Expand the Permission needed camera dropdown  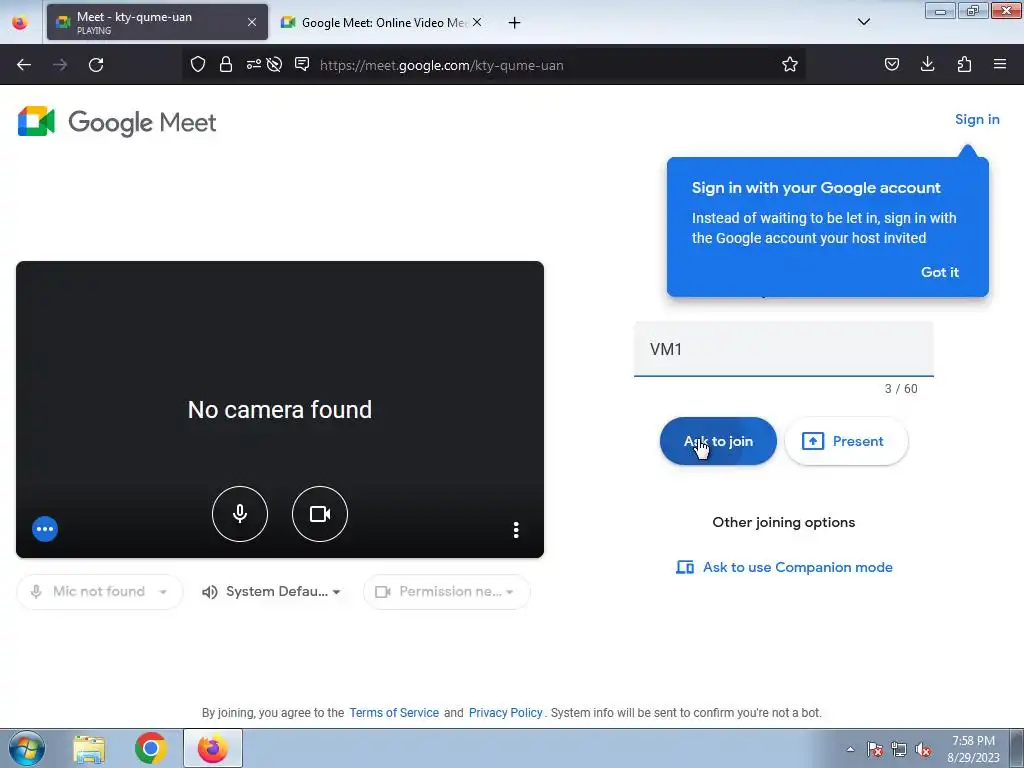(x=446, y=592)
